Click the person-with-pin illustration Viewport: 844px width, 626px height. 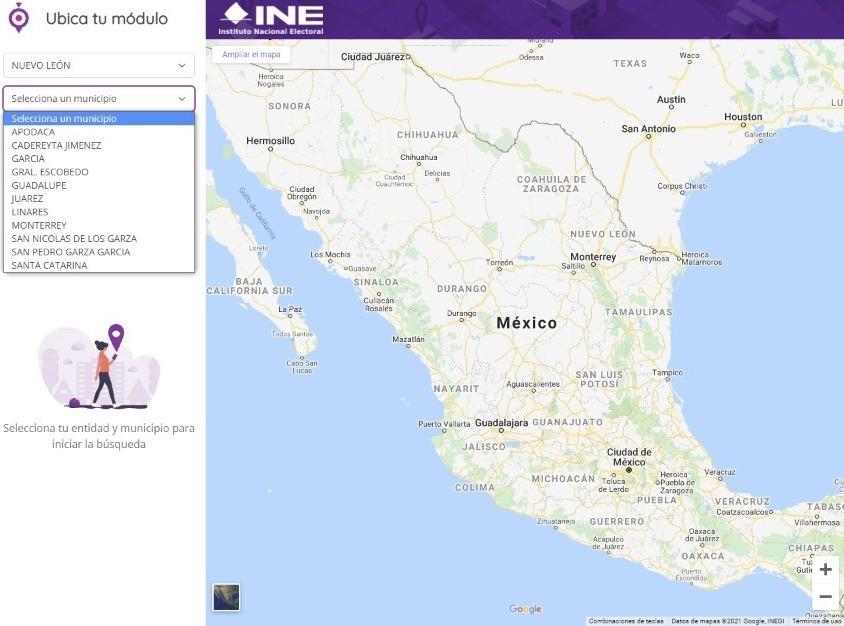99,367
